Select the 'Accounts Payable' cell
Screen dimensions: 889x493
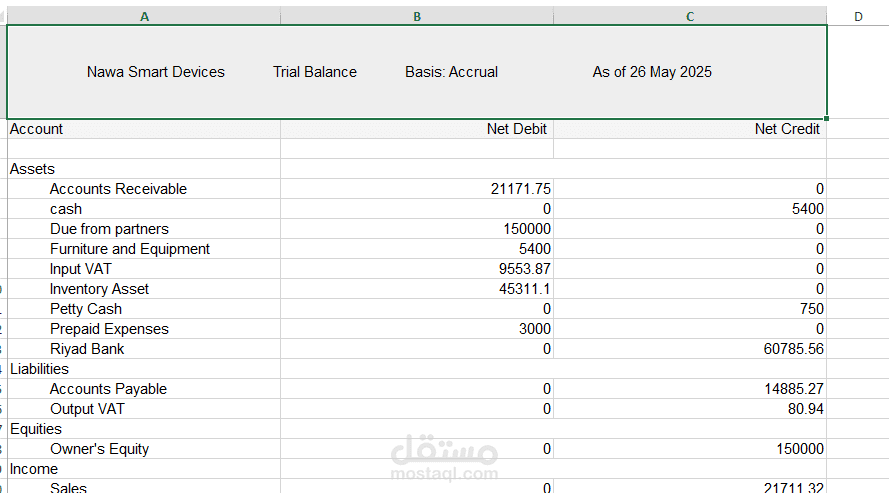144,389
